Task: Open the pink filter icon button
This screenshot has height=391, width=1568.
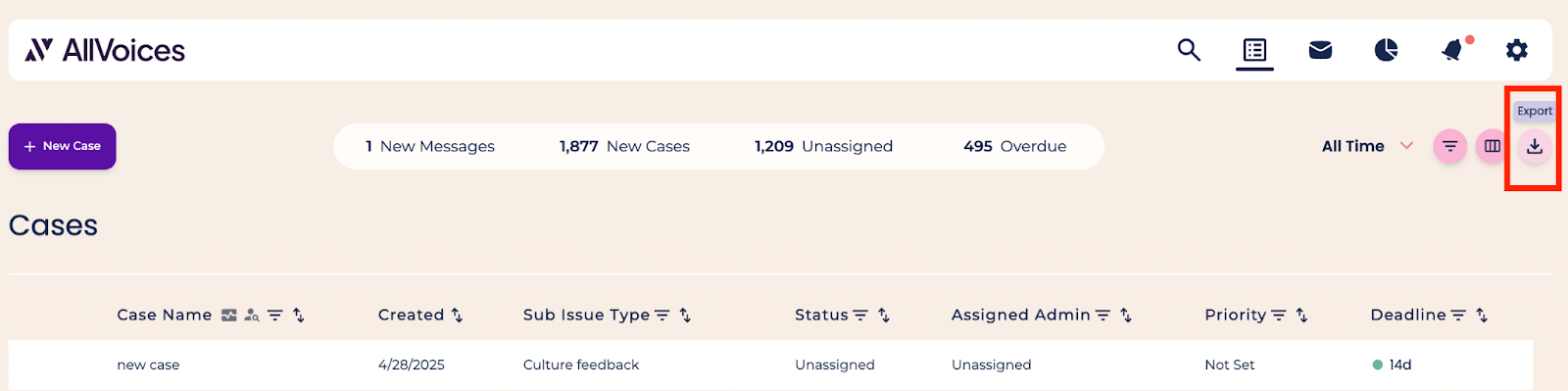Action: coord(1449,146)
